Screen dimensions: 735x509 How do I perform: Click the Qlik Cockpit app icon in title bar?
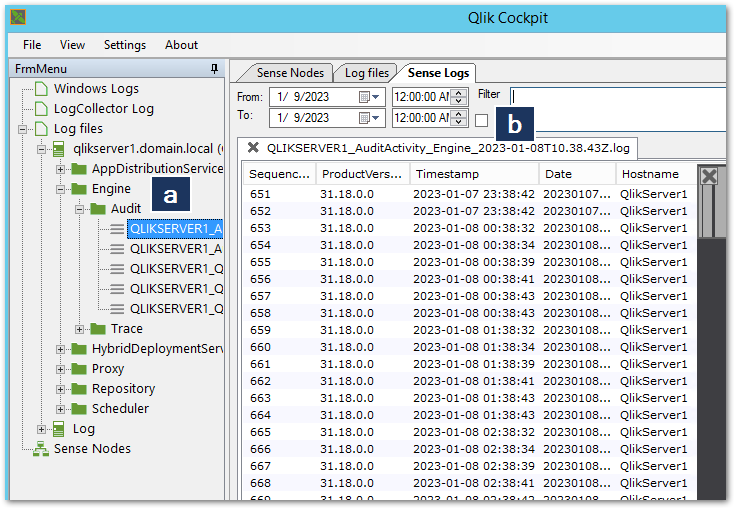[x=18, y=18]
